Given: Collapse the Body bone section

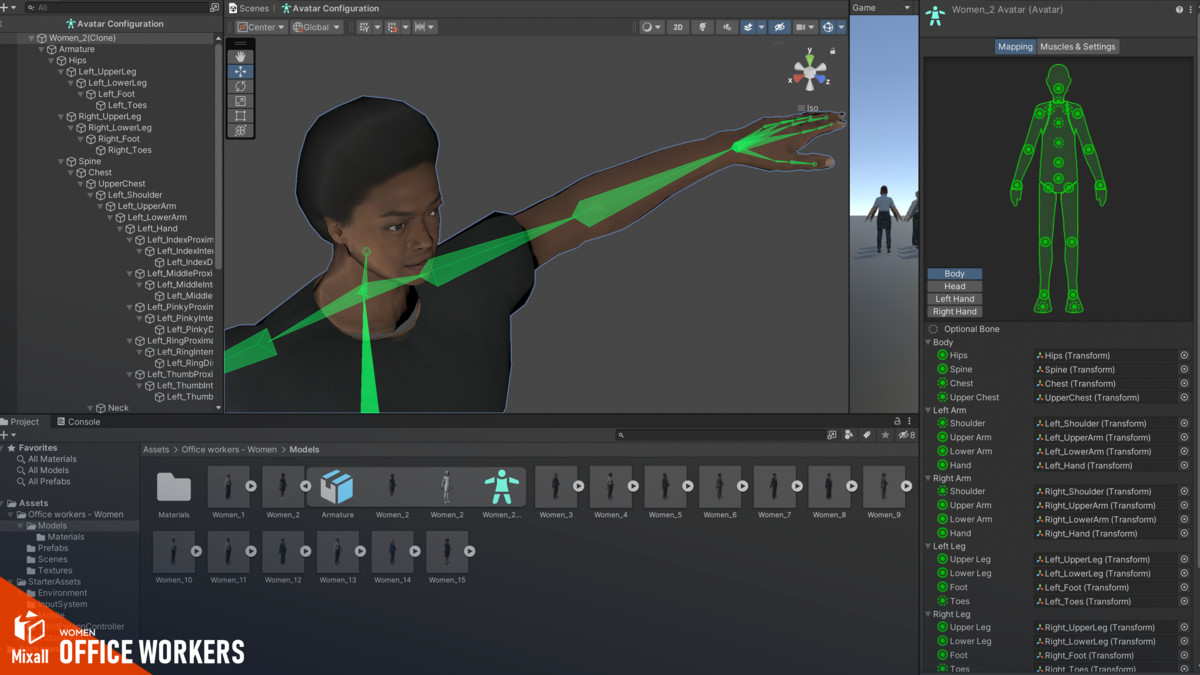Looking at the screenshot, I should (x=928, y=343).
